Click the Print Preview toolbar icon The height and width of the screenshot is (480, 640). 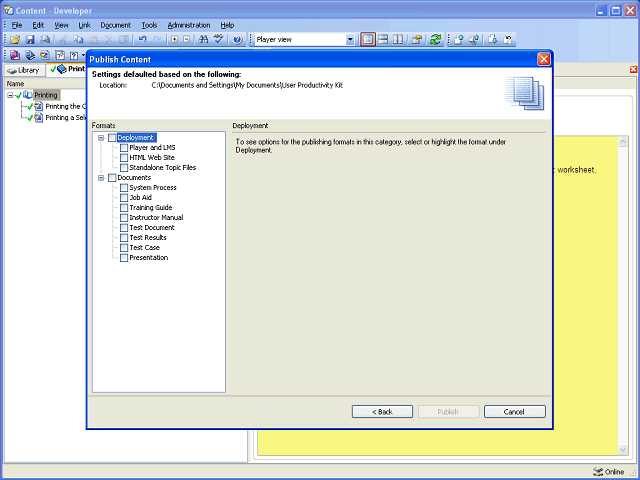click(45, 40)
